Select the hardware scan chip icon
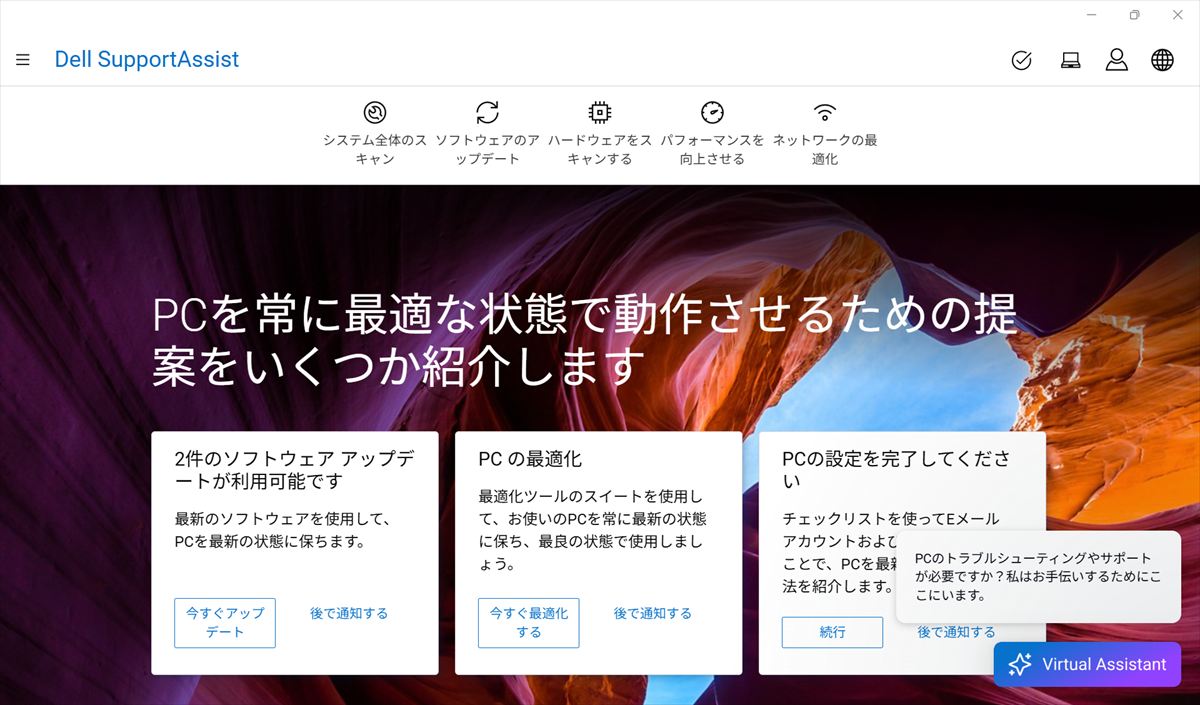This screenshot has height=705, width=1200. (600, 113)
